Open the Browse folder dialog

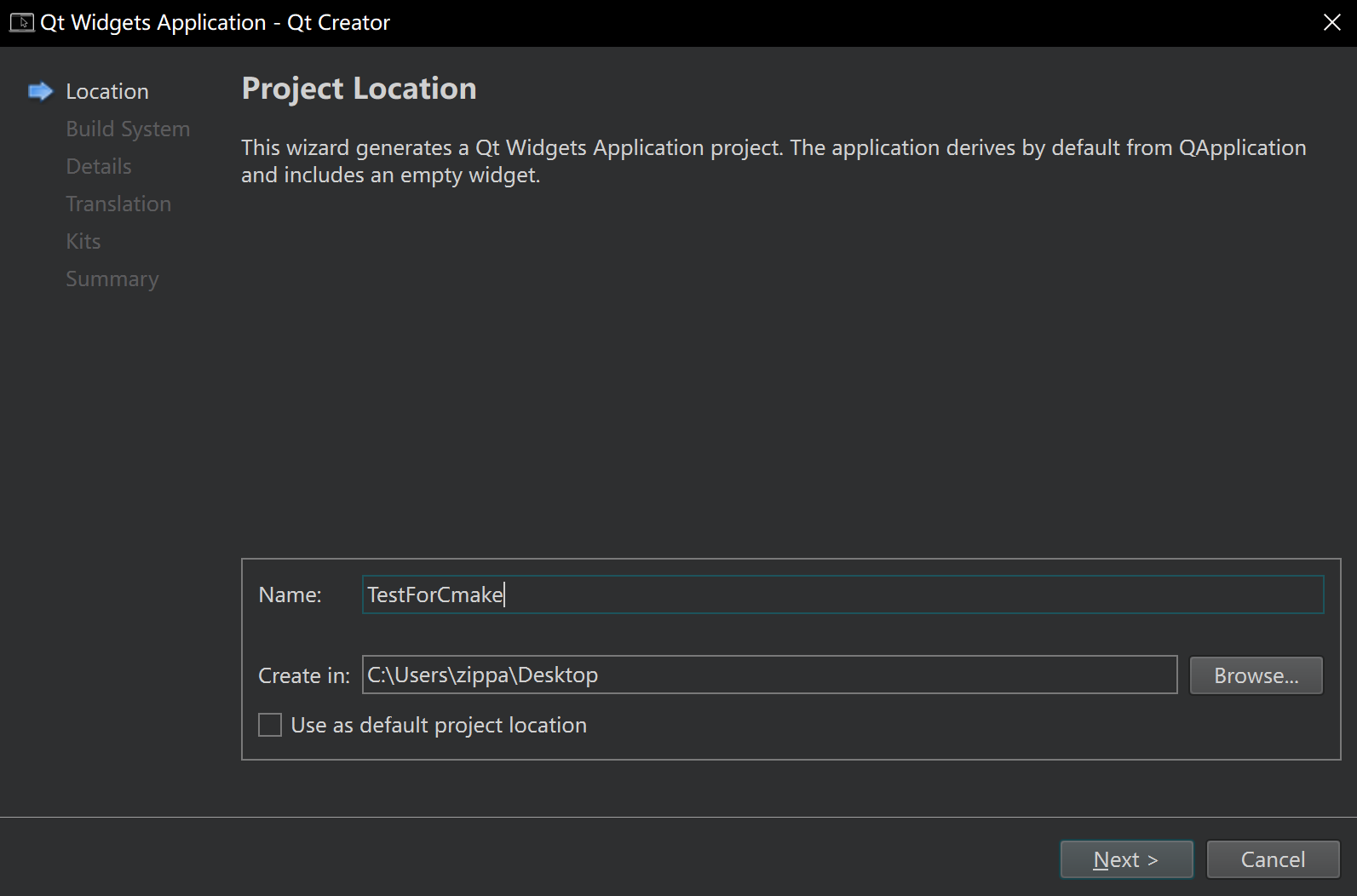(x=1256, y=675)
